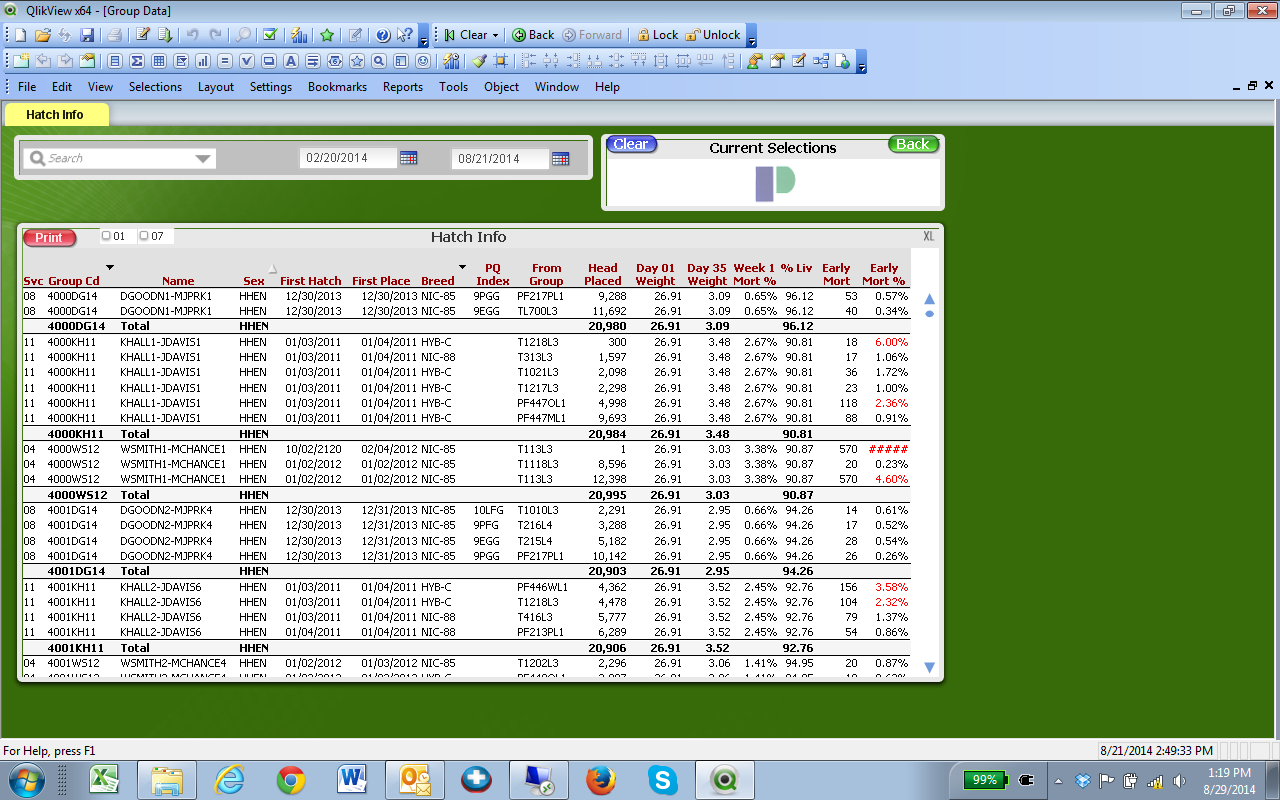Click the blue Clear button in Current Selections
This screenshot has width=1280, height=800.
pos(631,144)
